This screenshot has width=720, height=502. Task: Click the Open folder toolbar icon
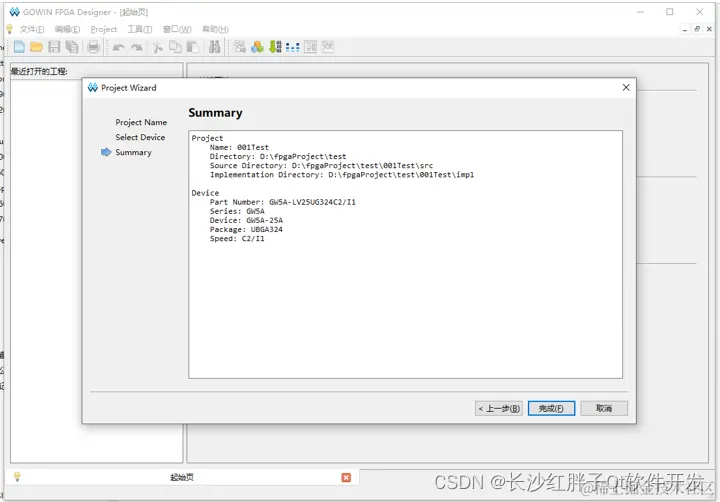(36, 47)
